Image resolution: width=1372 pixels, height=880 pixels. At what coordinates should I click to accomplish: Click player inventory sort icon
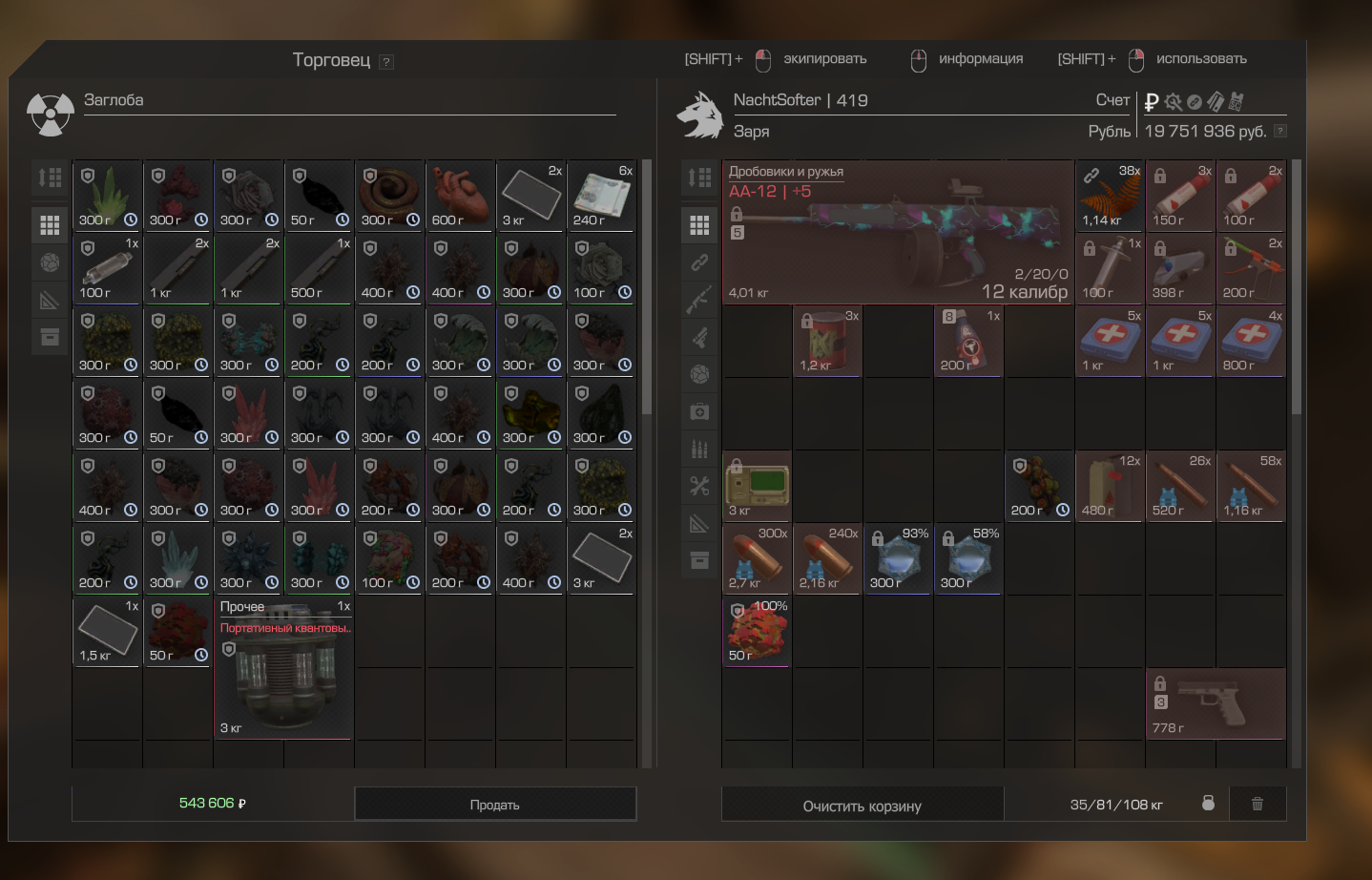[x=699, y=177]
